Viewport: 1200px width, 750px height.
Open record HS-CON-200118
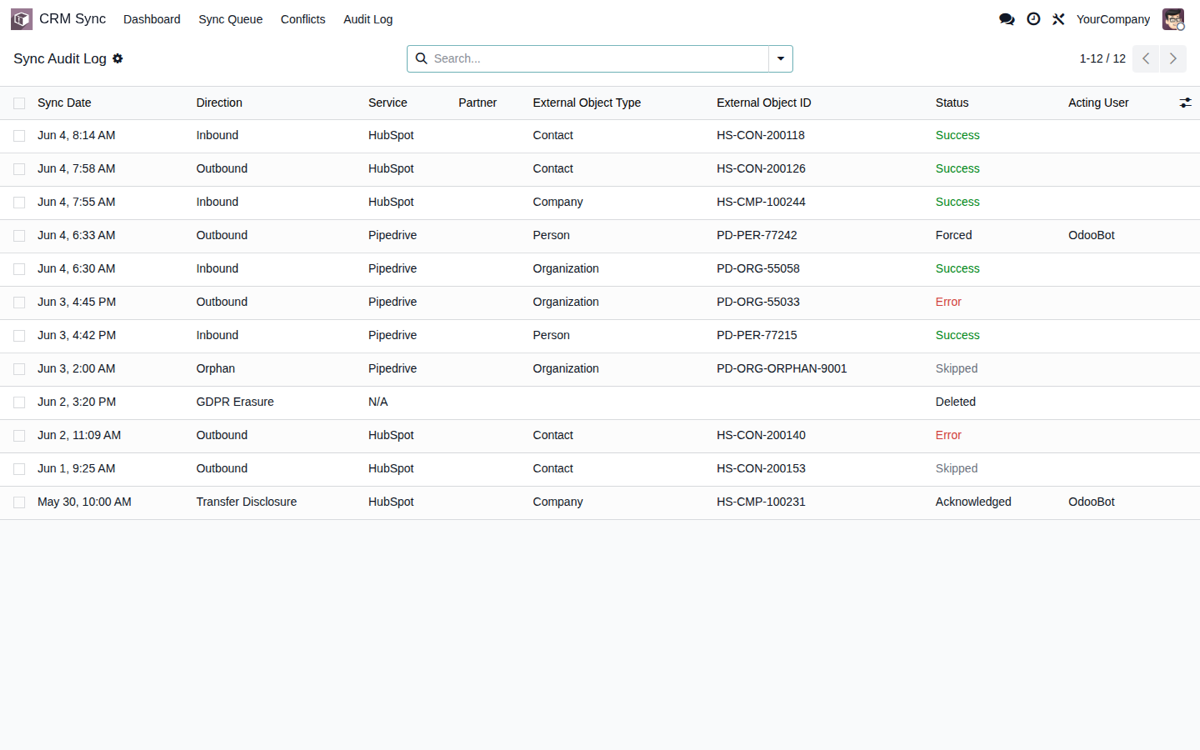click(x=761, y=135)
